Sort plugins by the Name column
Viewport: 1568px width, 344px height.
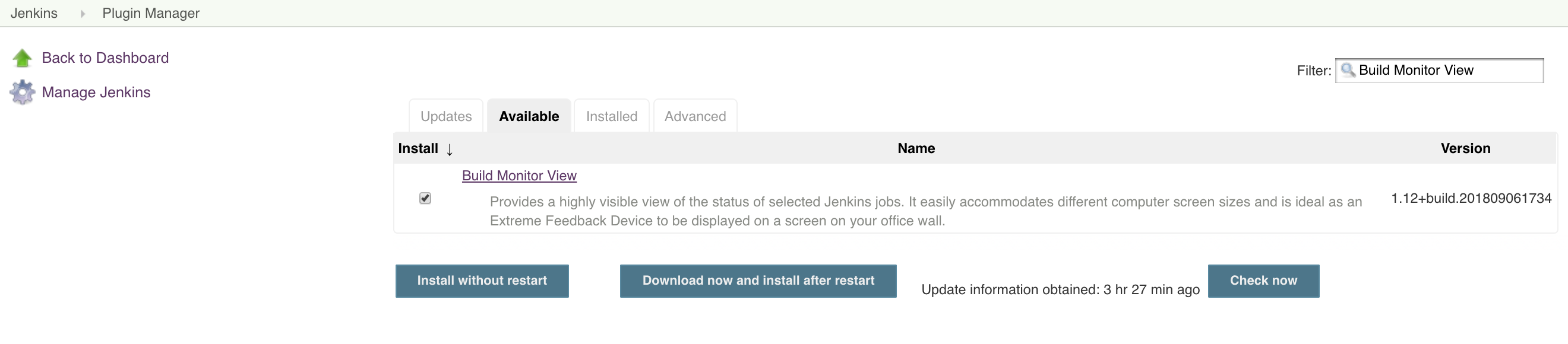click(x=915, y=148)
